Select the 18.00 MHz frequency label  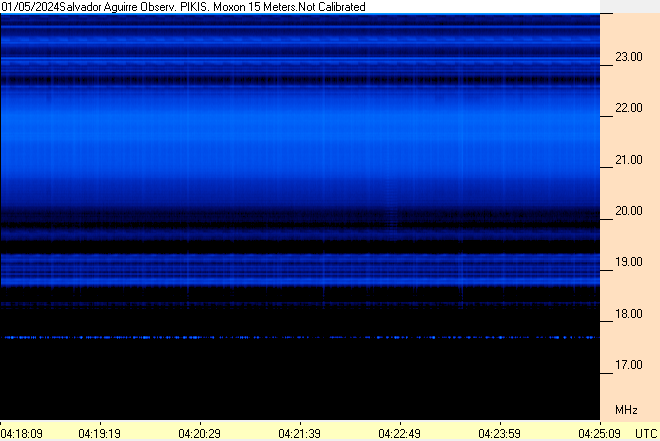(629, 314)
